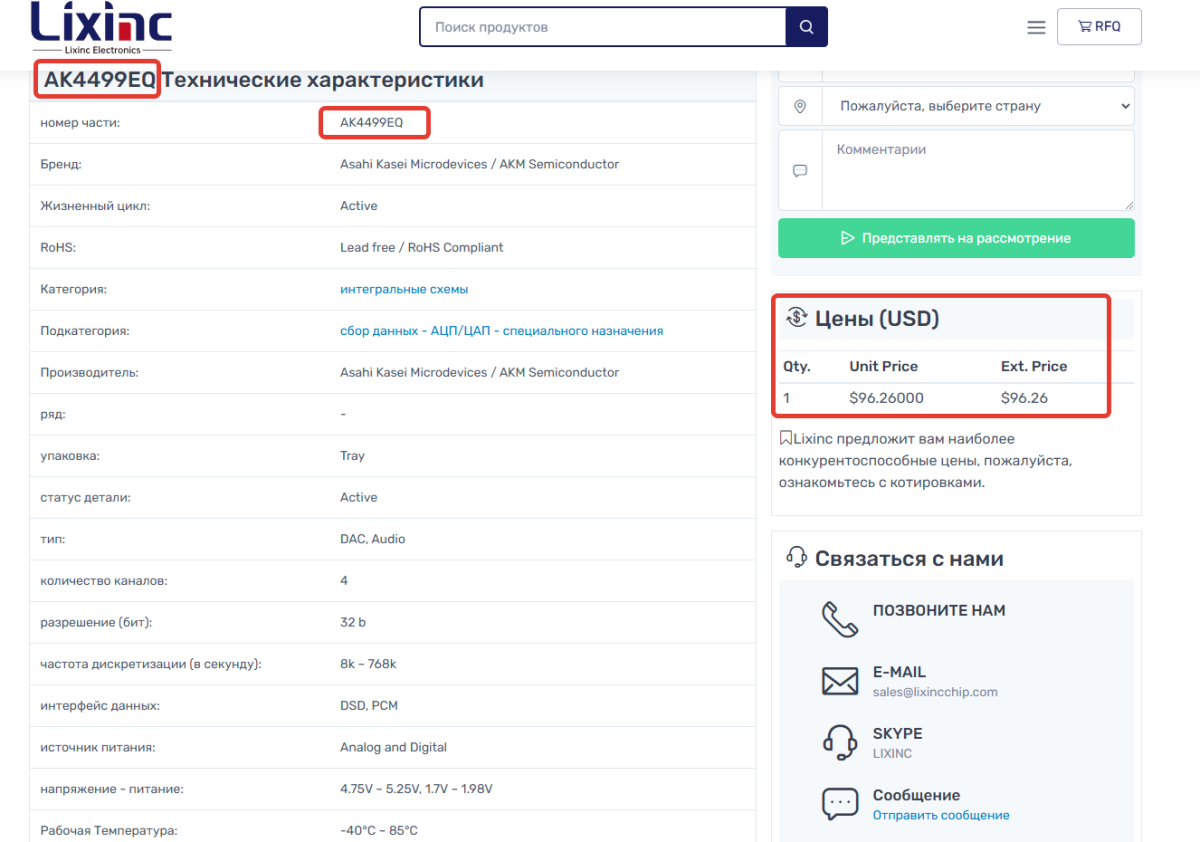Click the magnifier search button

coord(807,27)
